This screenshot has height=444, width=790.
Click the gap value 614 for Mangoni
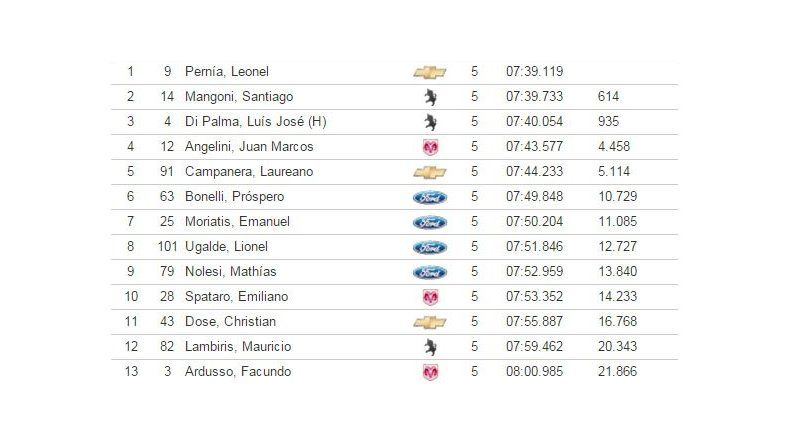608,97
